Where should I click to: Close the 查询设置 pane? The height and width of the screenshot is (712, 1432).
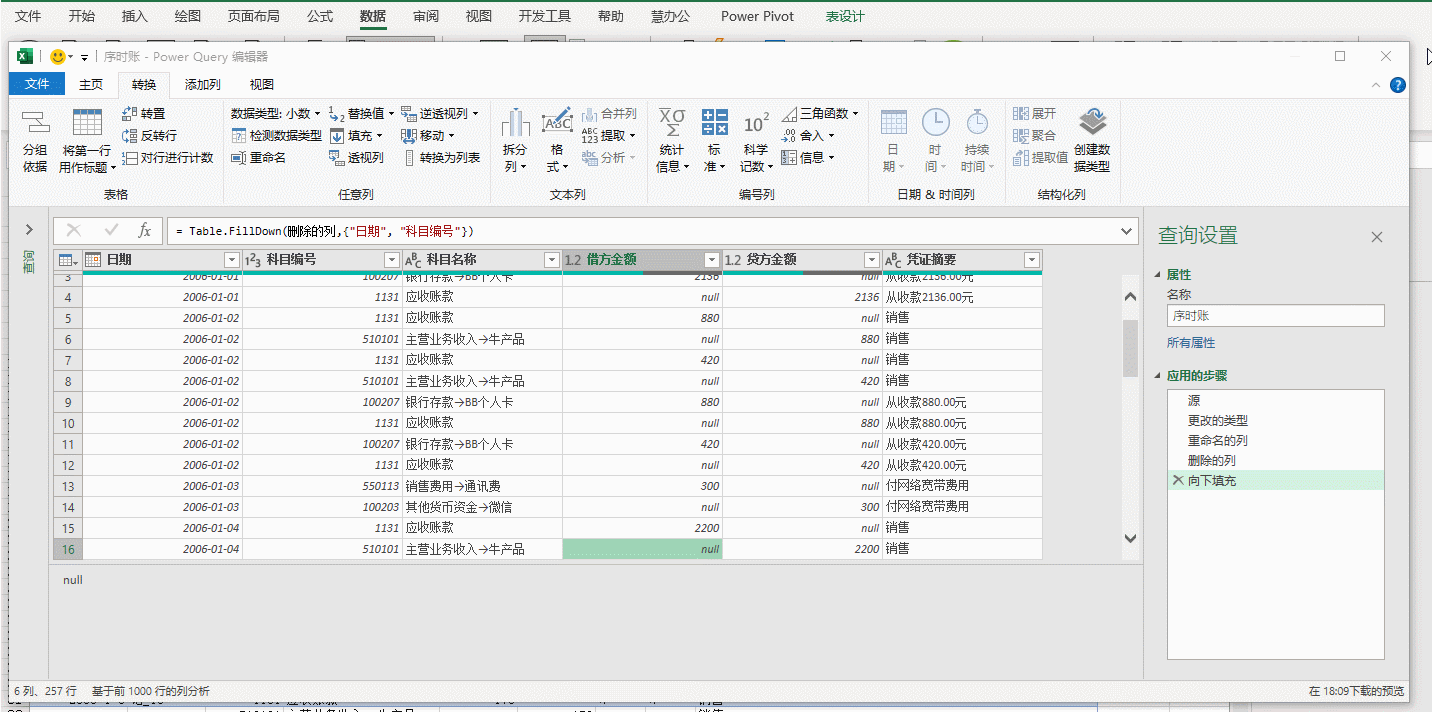(1377, 237)
